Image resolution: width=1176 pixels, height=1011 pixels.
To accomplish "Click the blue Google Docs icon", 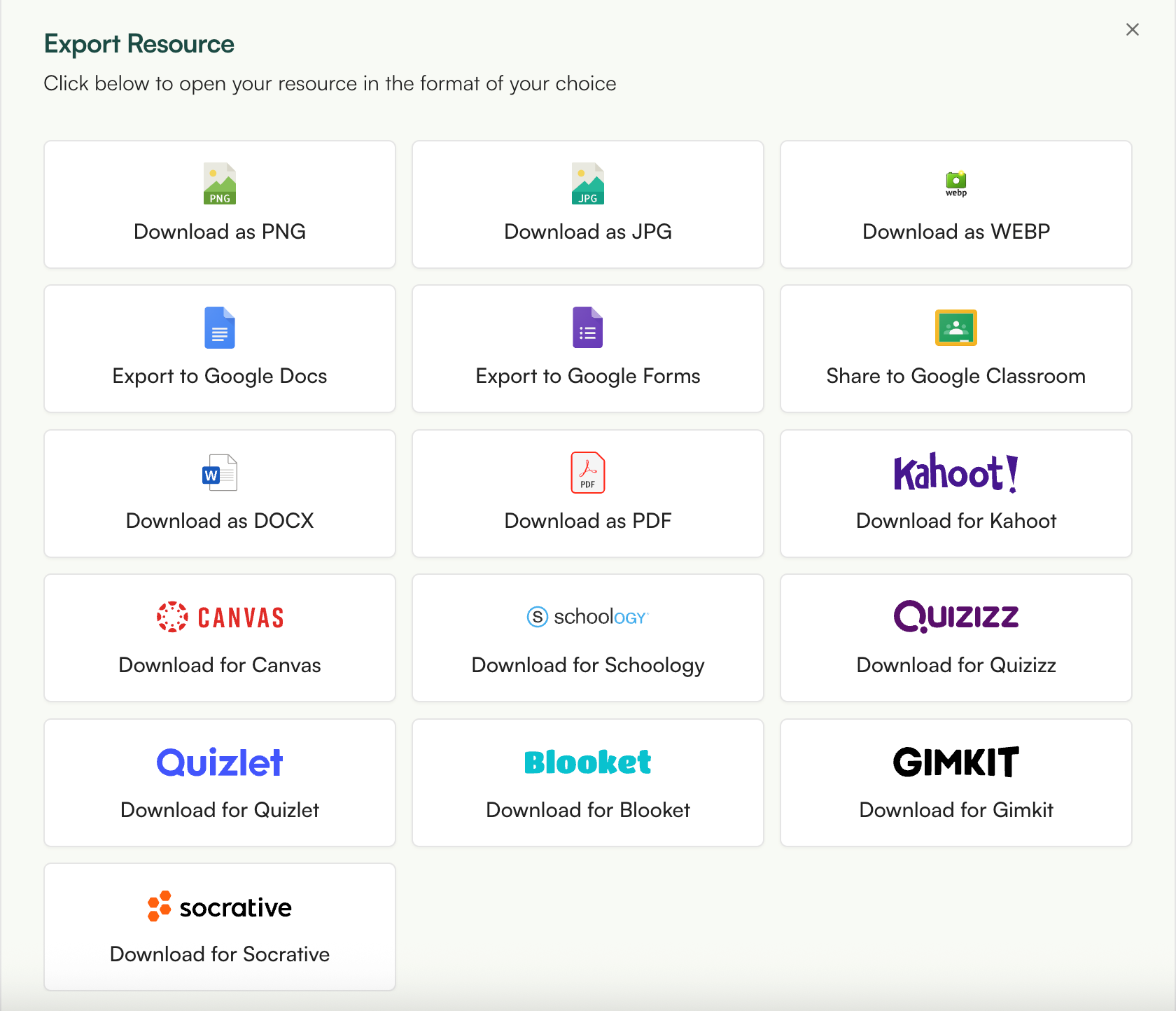I will (219, 328).
